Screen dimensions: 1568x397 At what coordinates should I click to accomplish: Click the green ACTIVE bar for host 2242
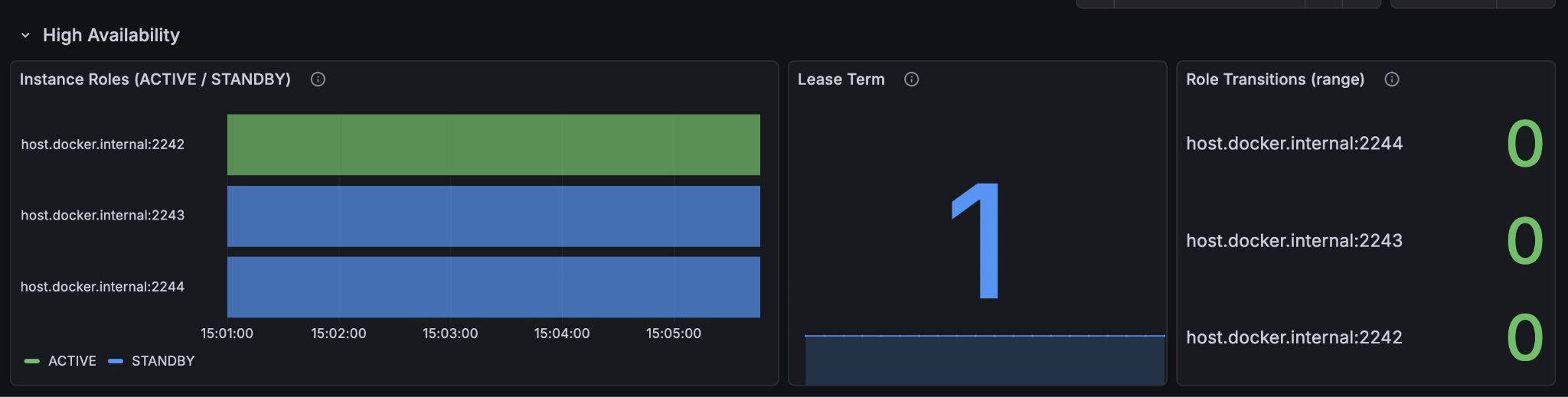494,145
